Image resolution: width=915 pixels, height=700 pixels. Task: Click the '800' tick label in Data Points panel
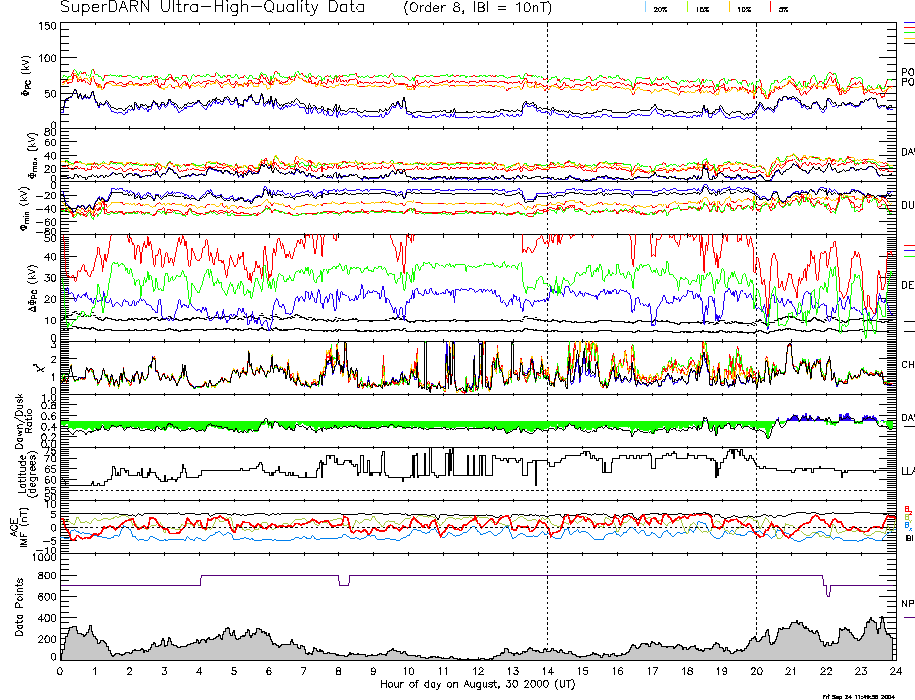pyautogui.click(x=48, y=576)
